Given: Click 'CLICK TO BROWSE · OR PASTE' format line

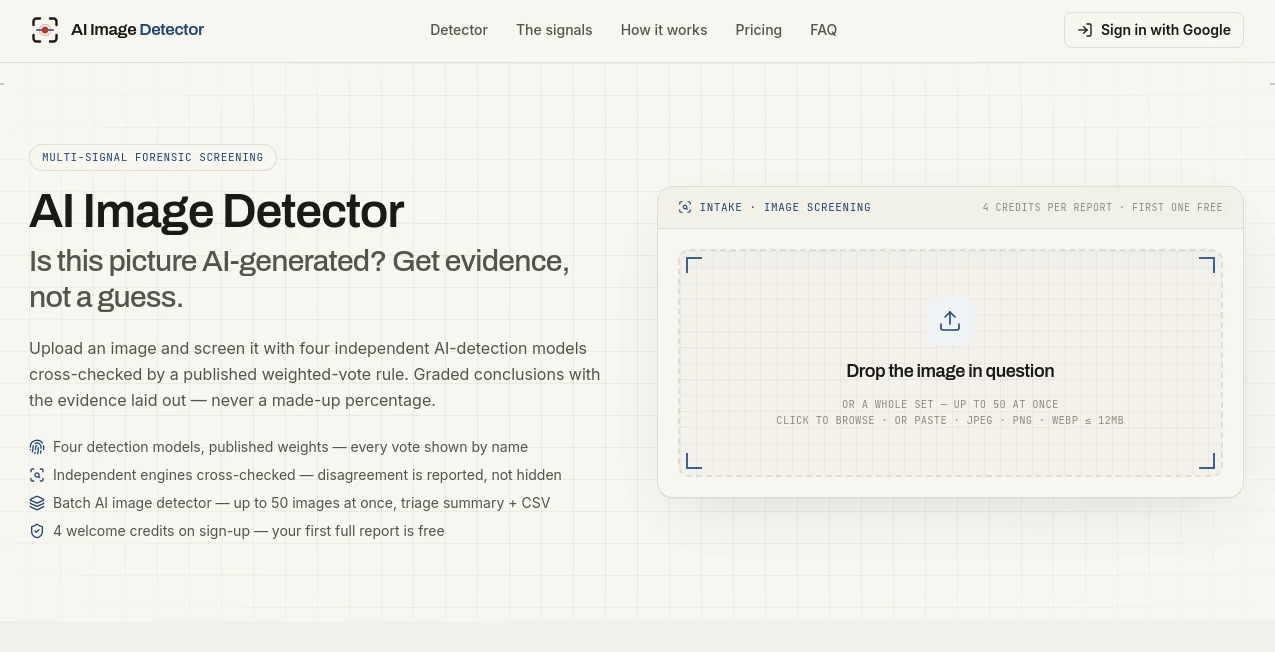Looking at the screenshot, I should tap(950, 420).
